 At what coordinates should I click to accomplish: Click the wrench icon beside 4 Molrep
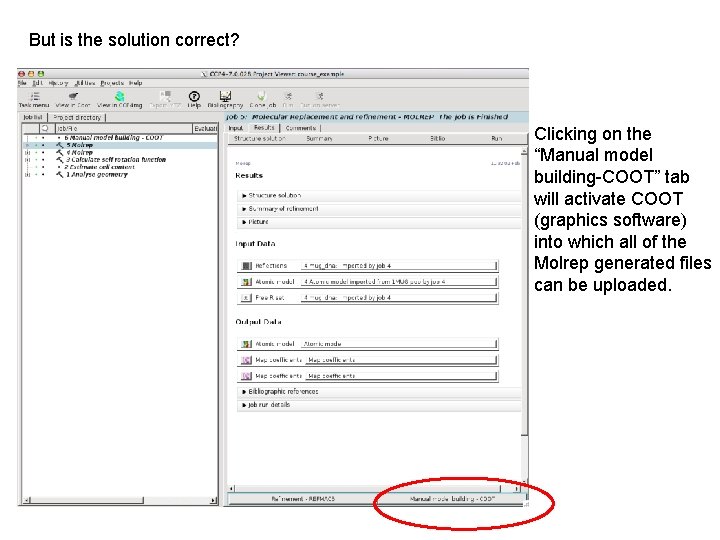[x=60, y=152]
